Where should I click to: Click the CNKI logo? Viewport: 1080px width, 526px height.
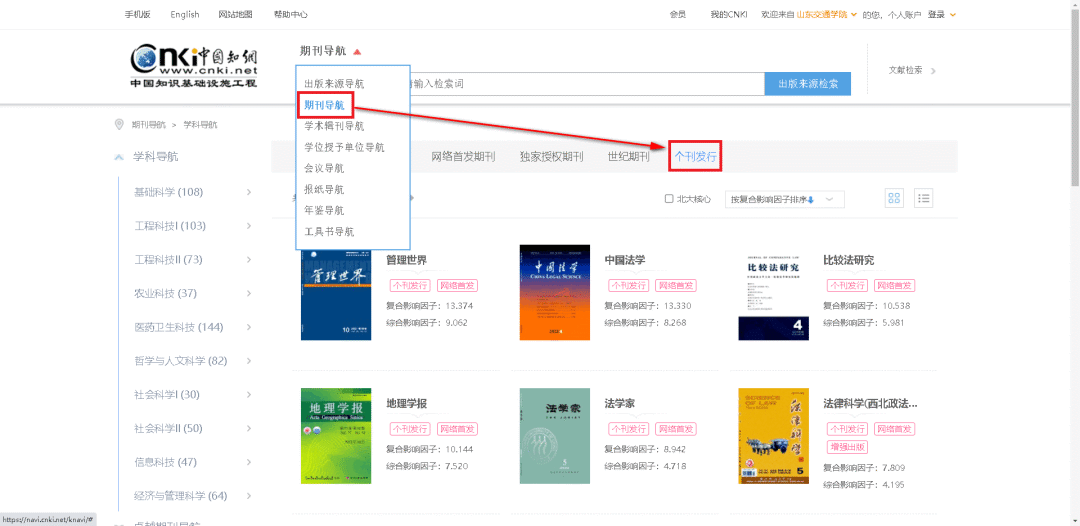(195, 65)
